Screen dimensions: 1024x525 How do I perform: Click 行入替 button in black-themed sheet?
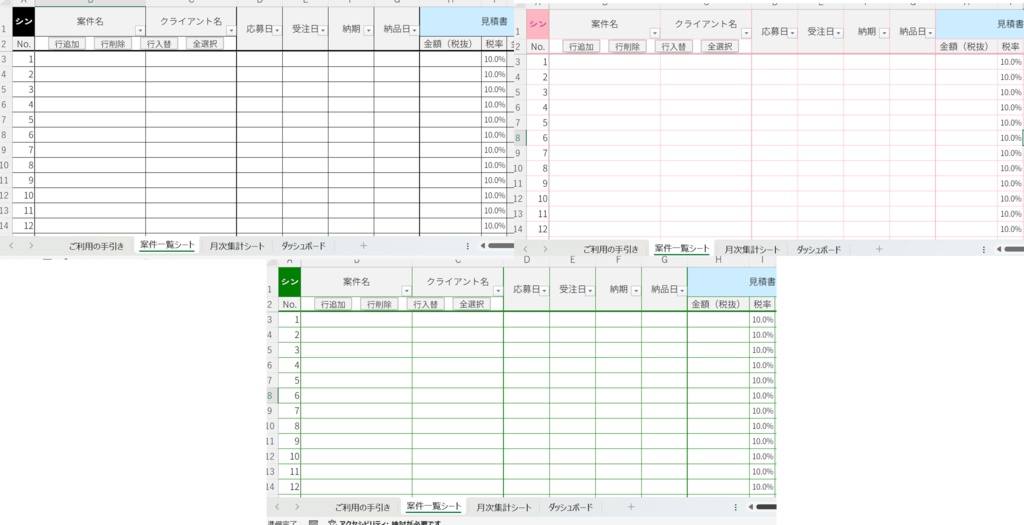pos(159,44)
